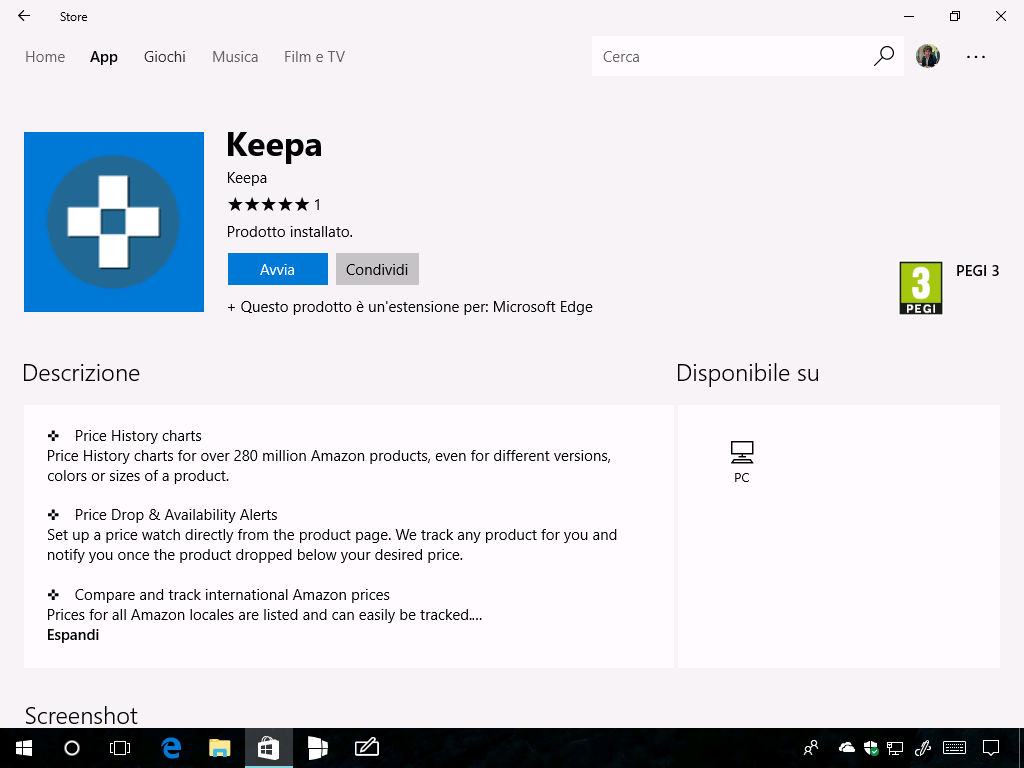The width and height of the screenshot is (1024, 768).
Task: Open the Action Center notifications icon
Action: (x=991, y=747)
